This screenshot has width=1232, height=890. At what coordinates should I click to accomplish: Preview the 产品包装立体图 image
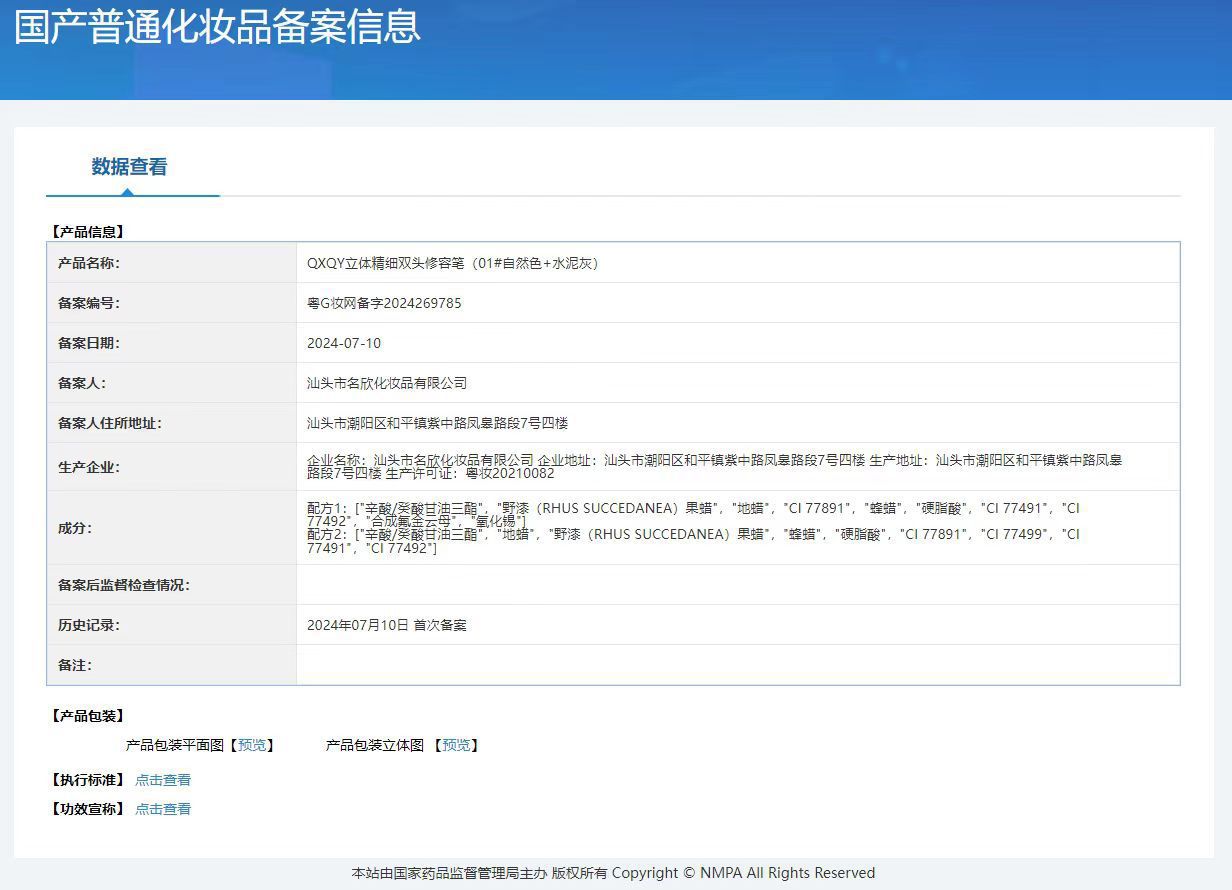456,745
